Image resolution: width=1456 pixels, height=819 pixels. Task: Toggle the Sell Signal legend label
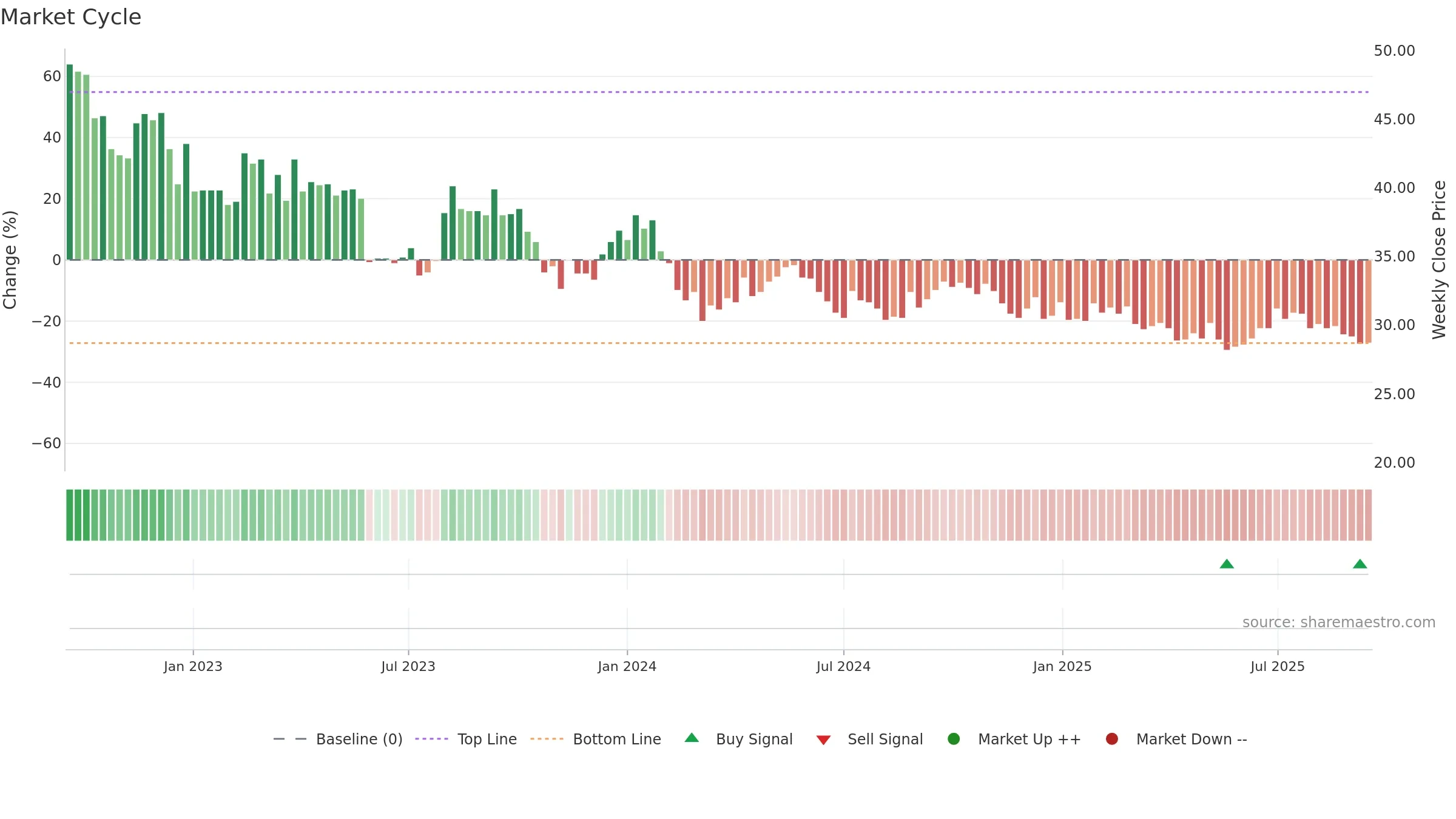pyautogui.click(x=885, y=740)
